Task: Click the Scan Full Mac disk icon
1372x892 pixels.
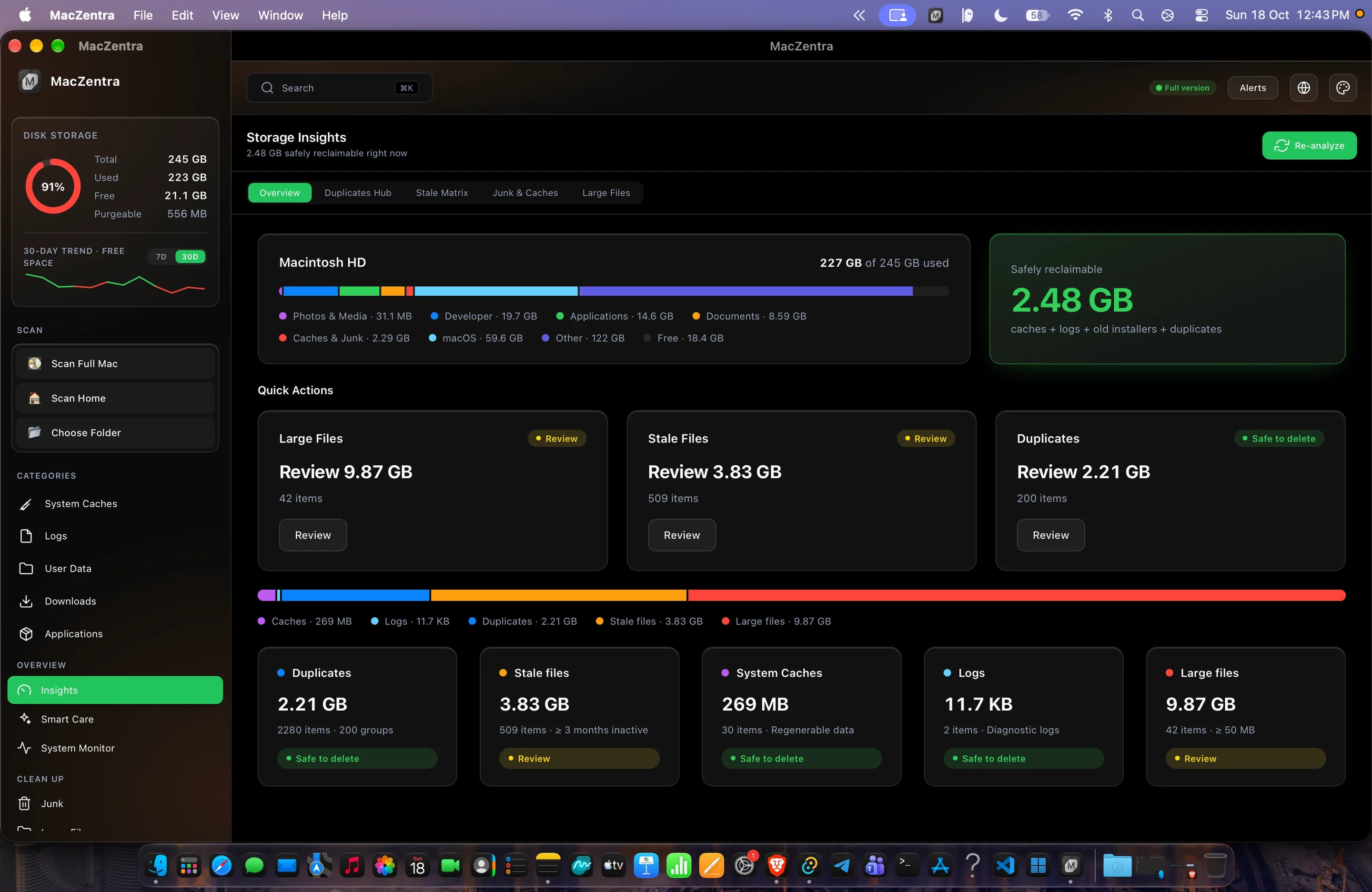Action: (x=35, y=363)
